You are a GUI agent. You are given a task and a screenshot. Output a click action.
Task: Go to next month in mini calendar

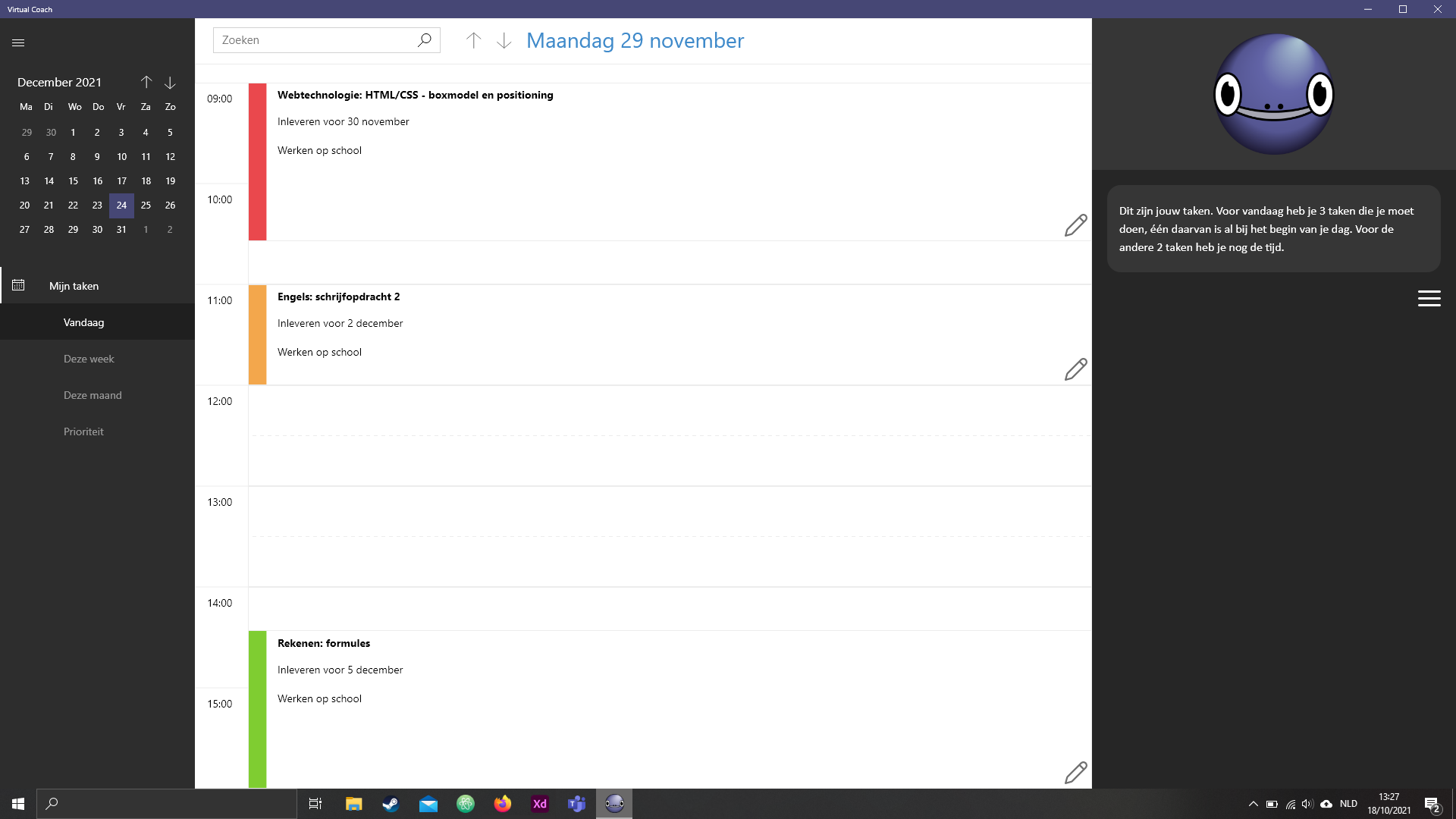coord(170,82)
